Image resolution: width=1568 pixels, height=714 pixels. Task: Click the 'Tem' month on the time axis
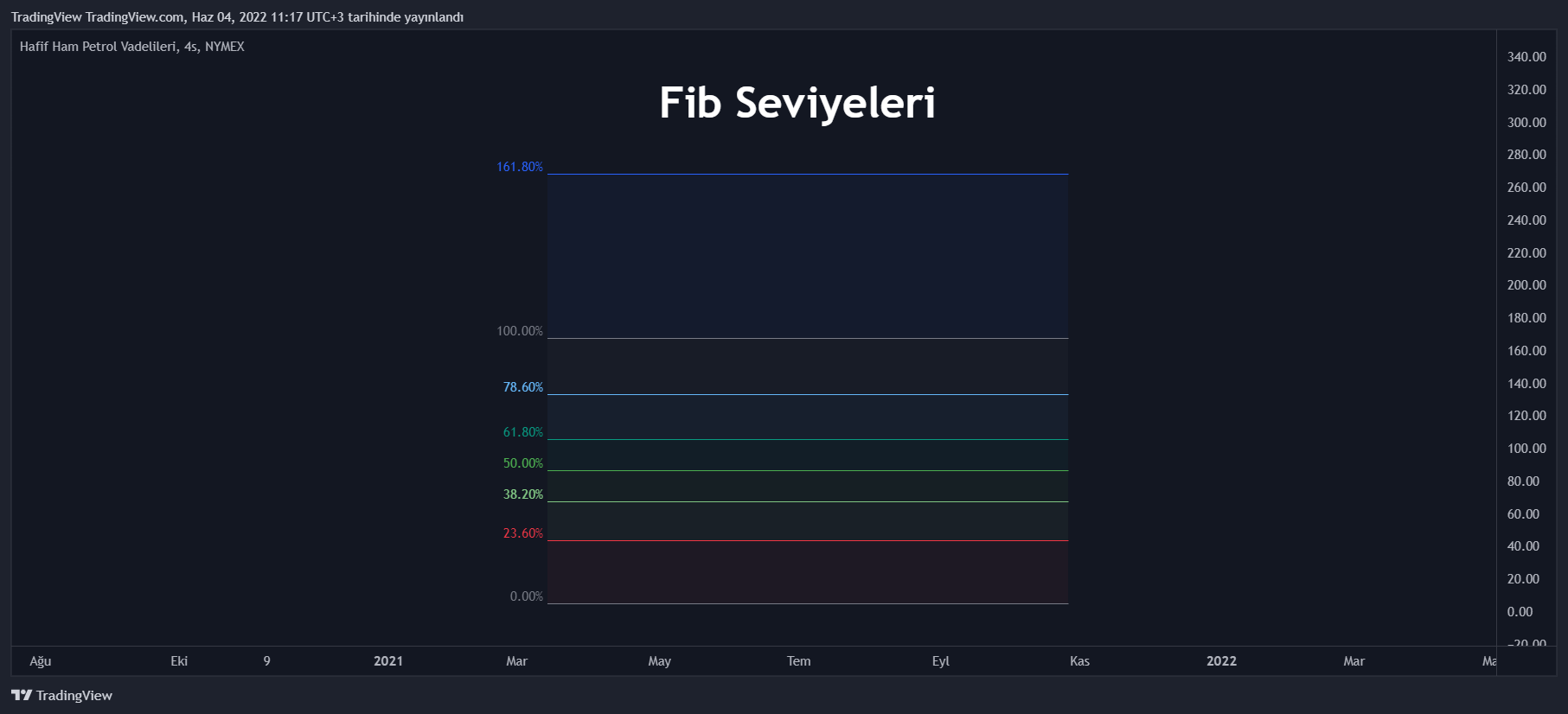[798, 661]
